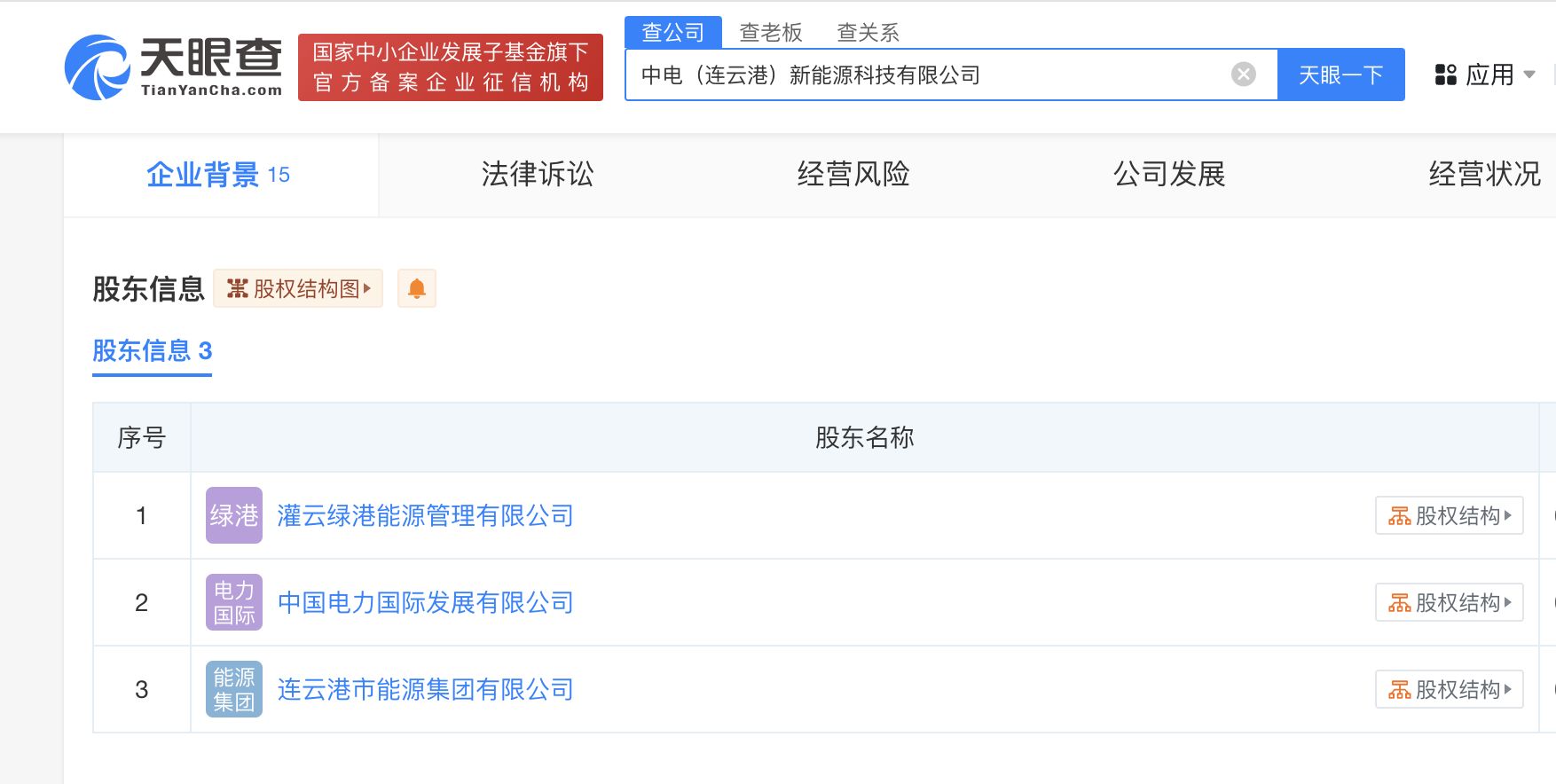
Task: Click the 股东信息 section heading
Action: [x=149, y=288]
